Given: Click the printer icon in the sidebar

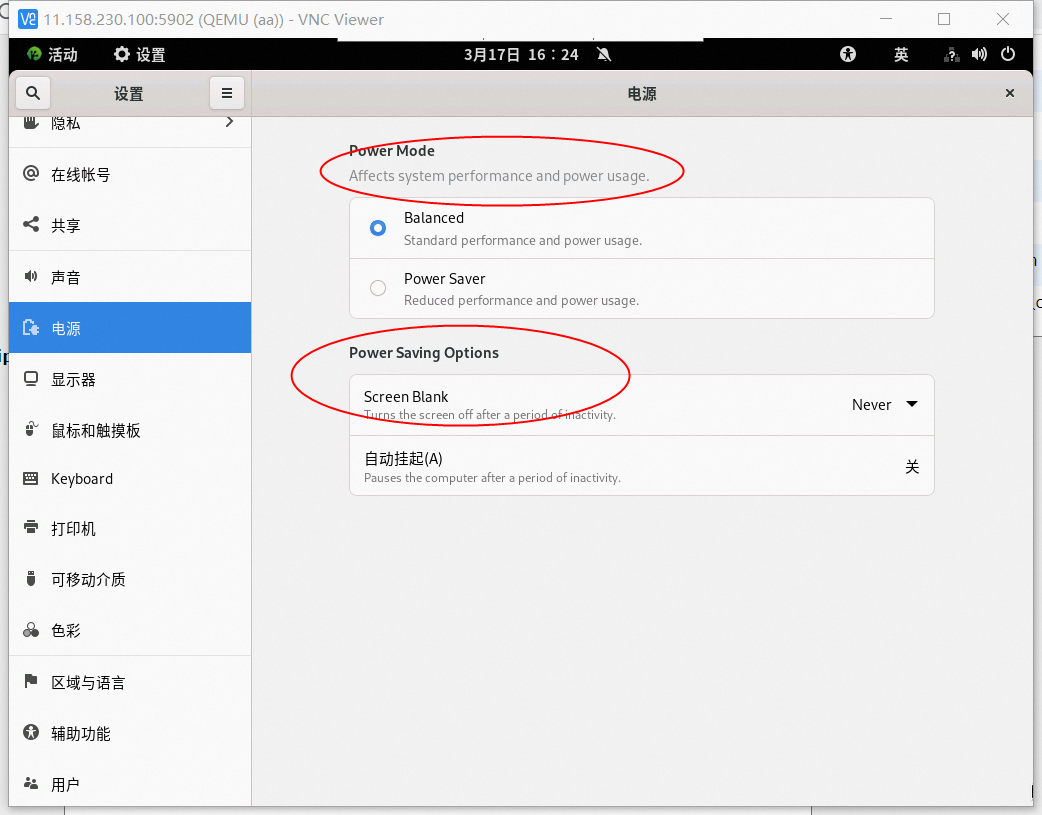Looking at the screenshot, I should (x=31, y=528).
